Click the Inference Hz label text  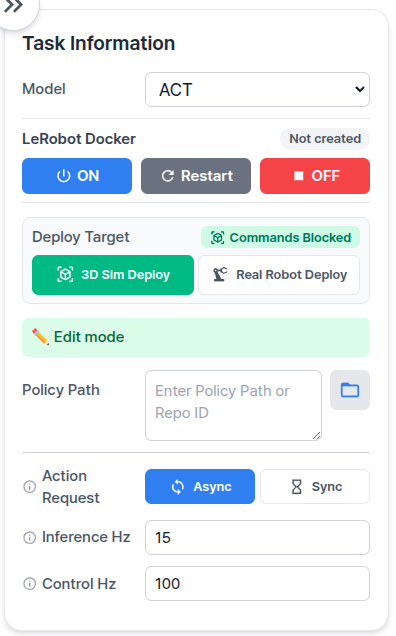[86, 537]
